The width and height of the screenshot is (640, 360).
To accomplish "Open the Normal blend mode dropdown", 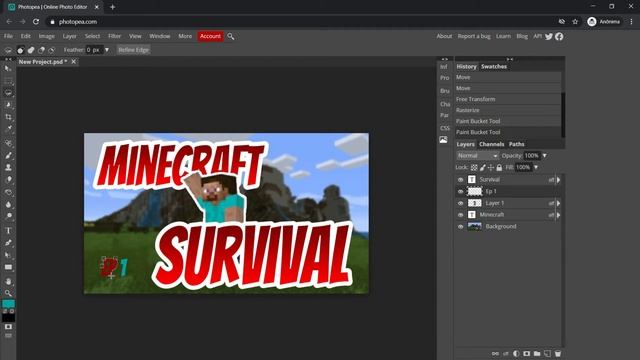I will click(477, 156).
